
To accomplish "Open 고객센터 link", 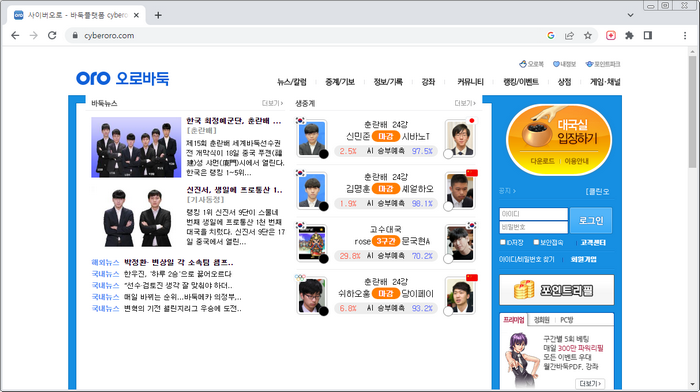I will click(593, 242).
